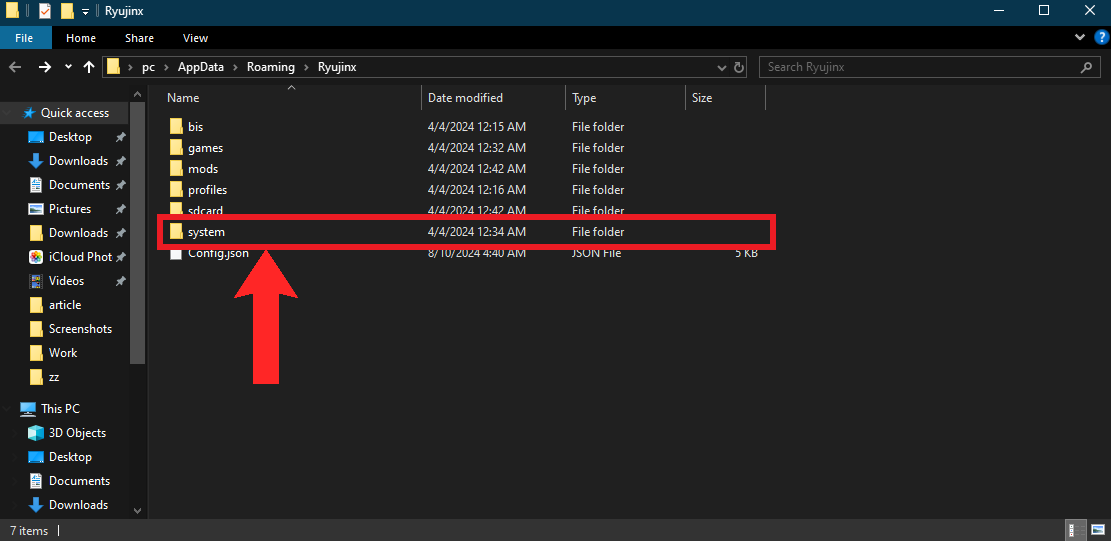
Task: Click the search magnifier icon
Action: coord(1086,68)
